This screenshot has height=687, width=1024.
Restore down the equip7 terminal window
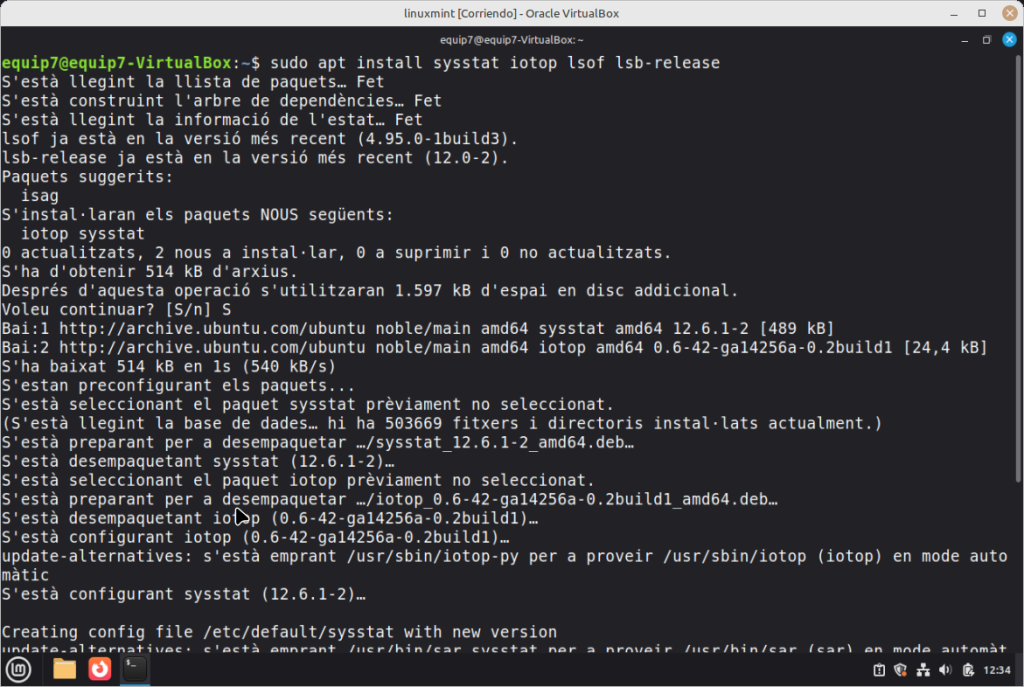point(986,40)
